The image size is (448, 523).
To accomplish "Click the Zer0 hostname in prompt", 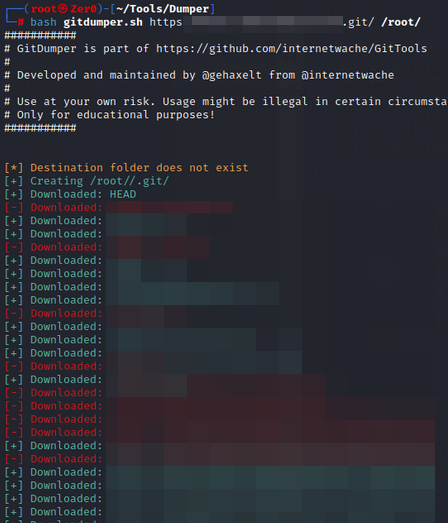I will [x=83, y=9].
